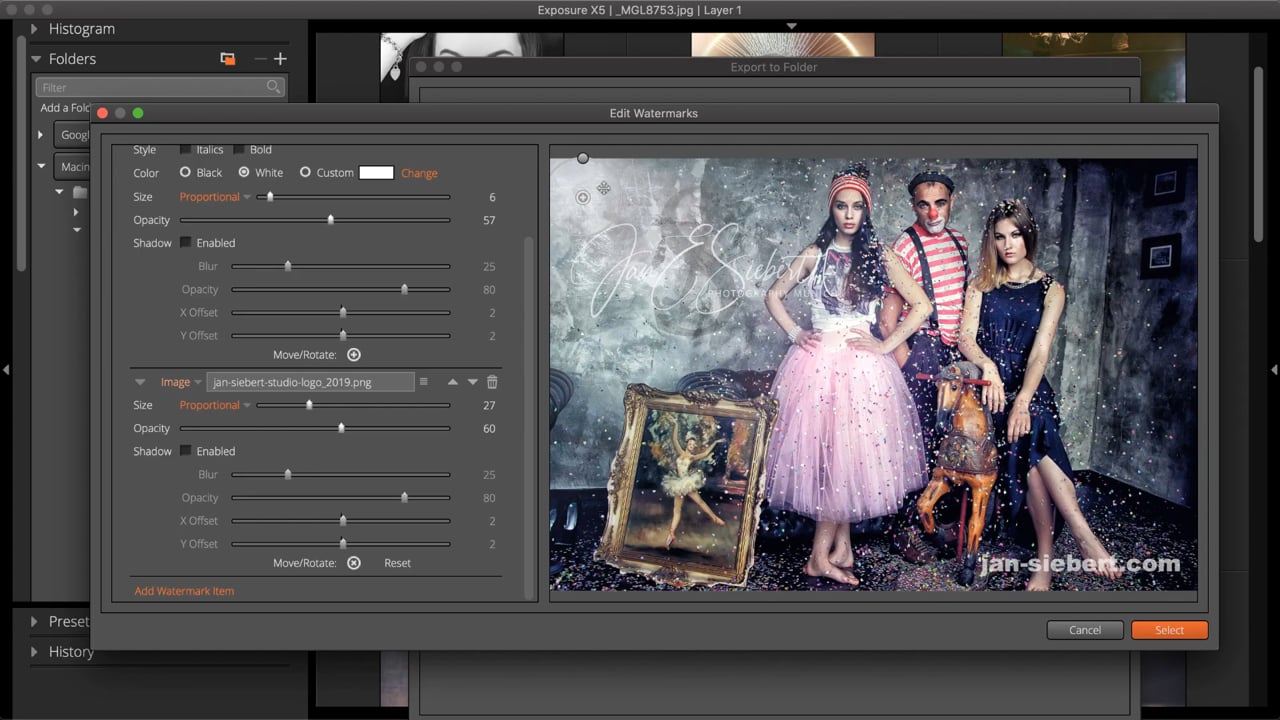Select the Custom color radio button
The width and height of the screenshot is (1280, 720).
tap(305, 173)
